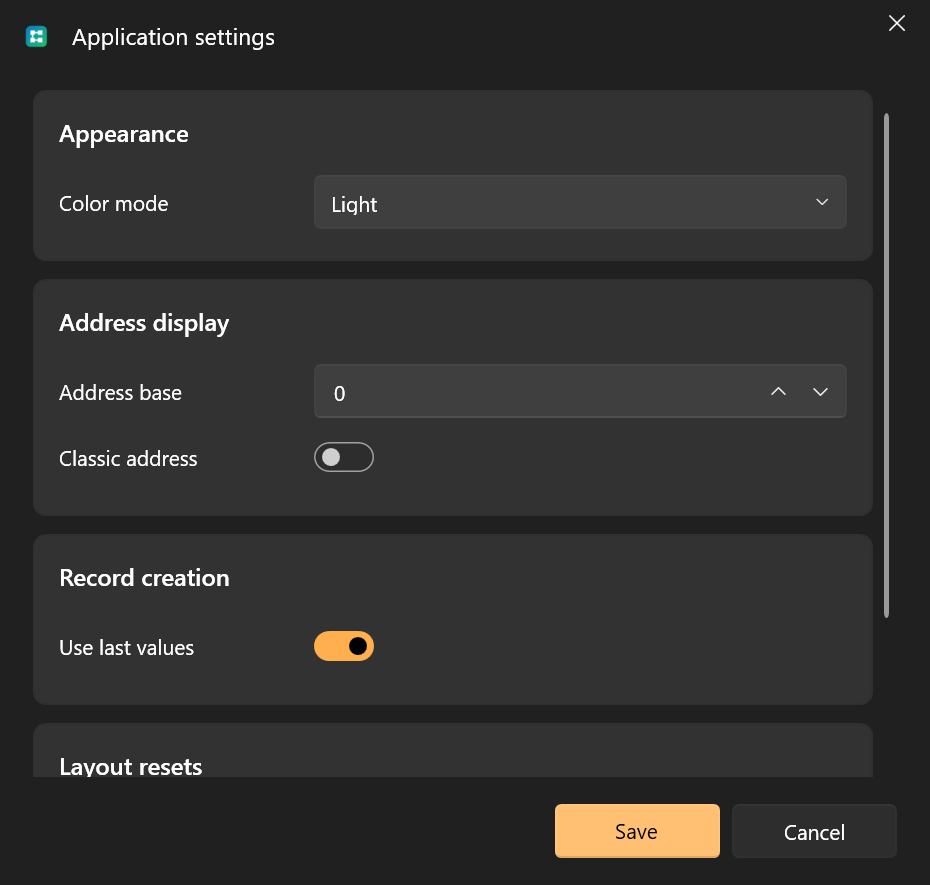Click the Use last values label
Viewport: 930px width, 885px height.
pos(126,648)
